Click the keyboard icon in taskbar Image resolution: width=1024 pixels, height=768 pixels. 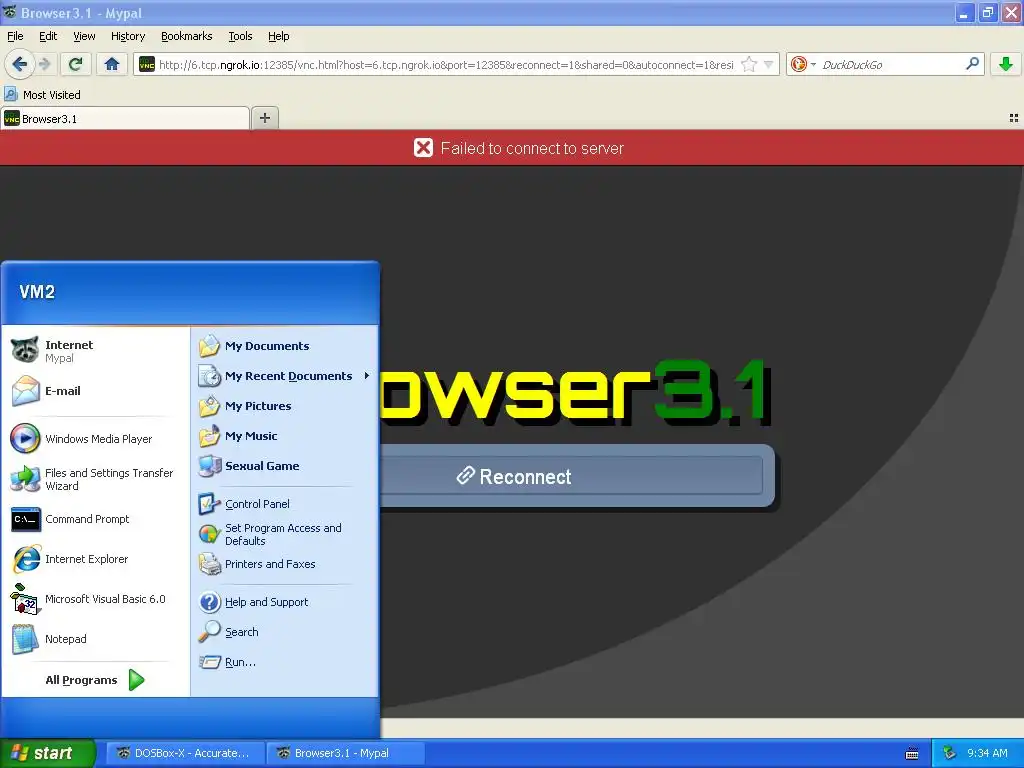[x=912, y=754]
